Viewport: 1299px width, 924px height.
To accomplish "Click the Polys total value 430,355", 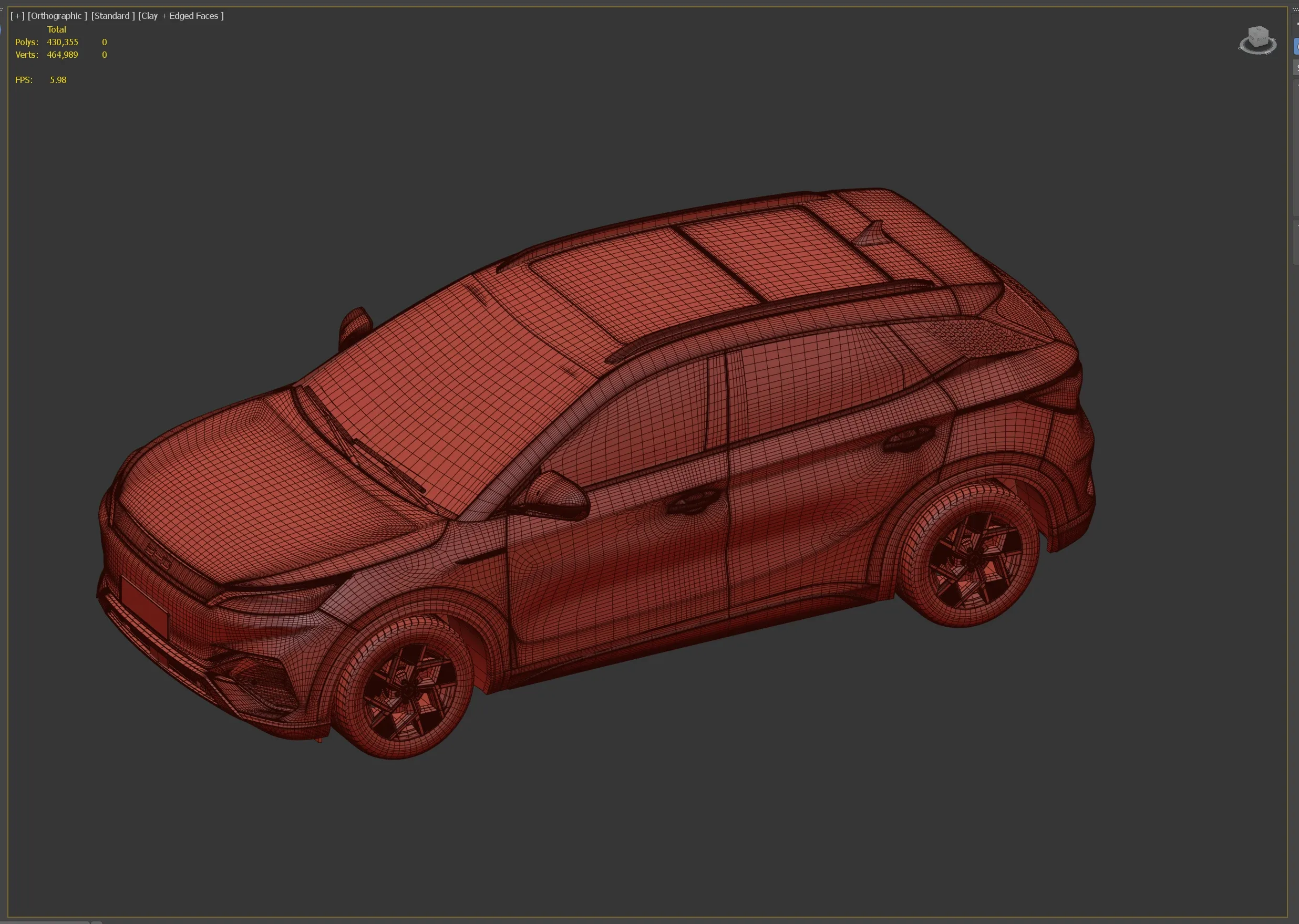I will pyautogui.click(x=63, y=42).
